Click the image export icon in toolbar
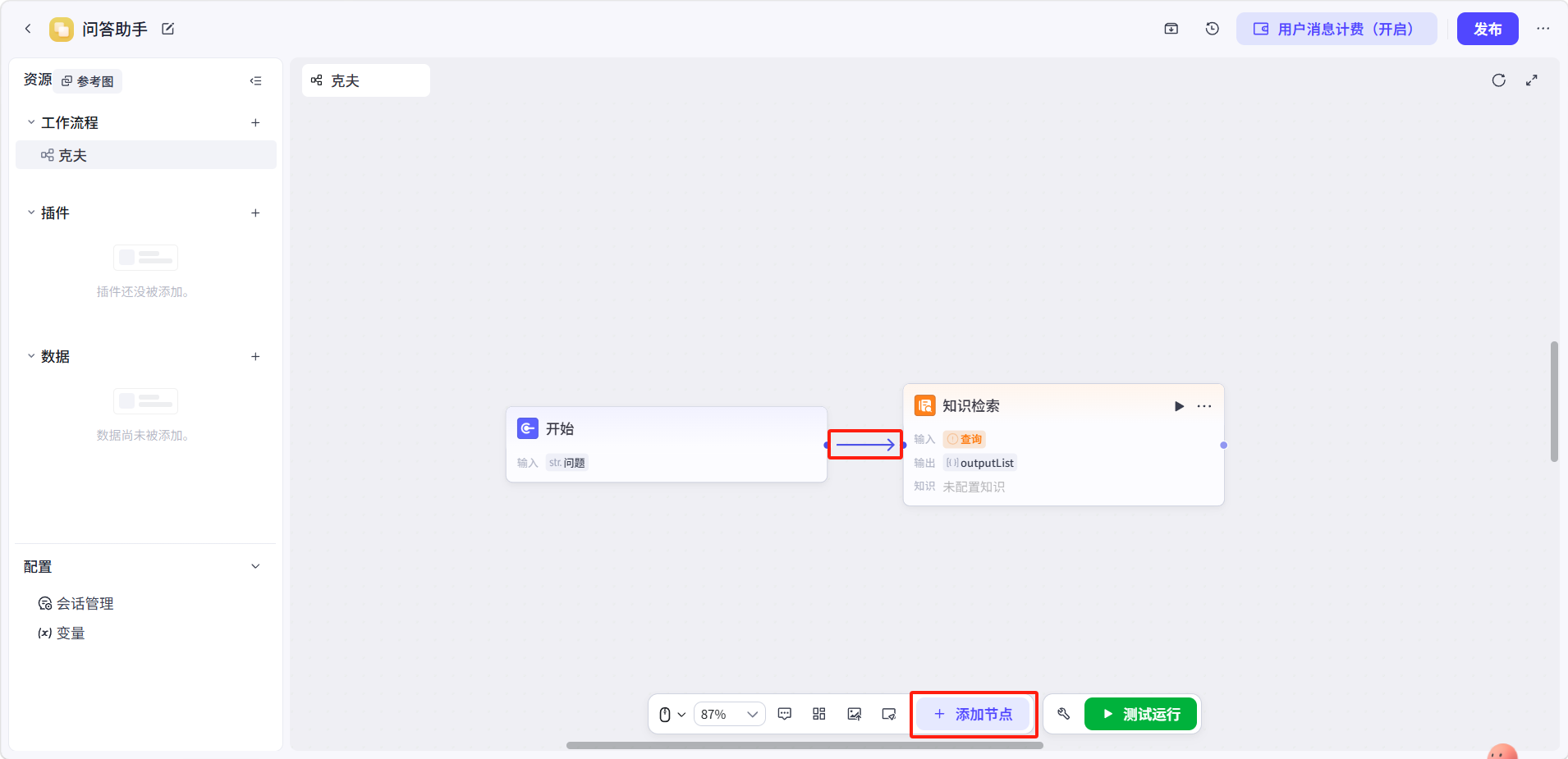1568x759 pixels. [x=855, y=714]
